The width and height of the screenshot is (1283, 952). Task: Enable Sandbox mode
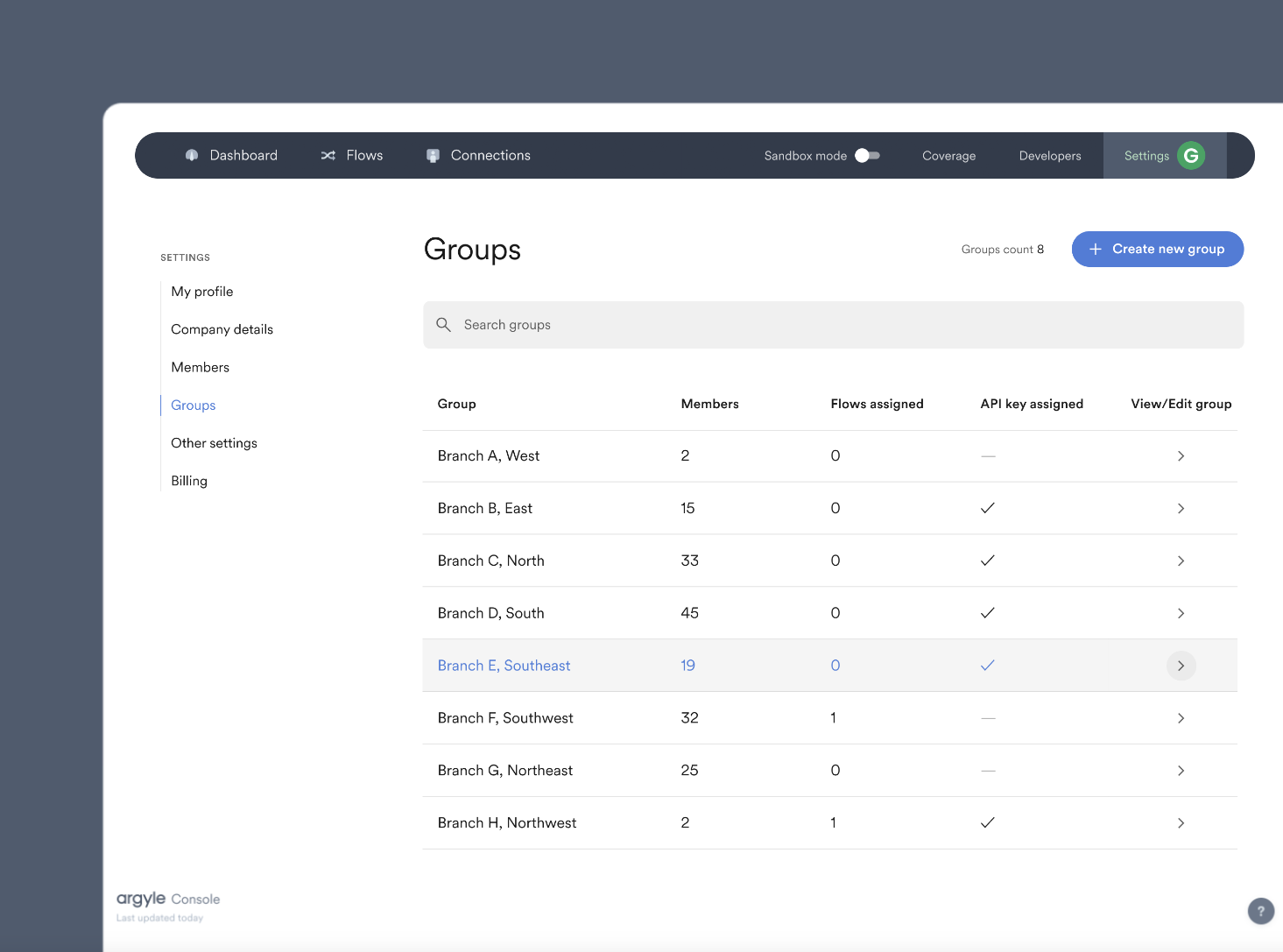(x=867, y=155)
